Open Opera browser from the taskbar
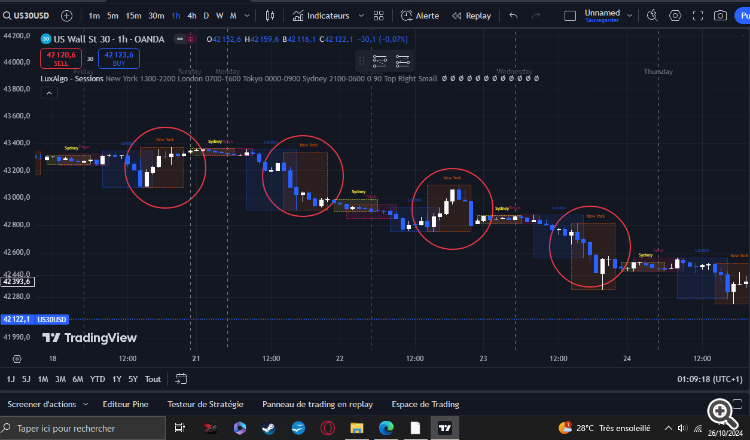This screenshot has height=440, width=750. coord(328,428)
